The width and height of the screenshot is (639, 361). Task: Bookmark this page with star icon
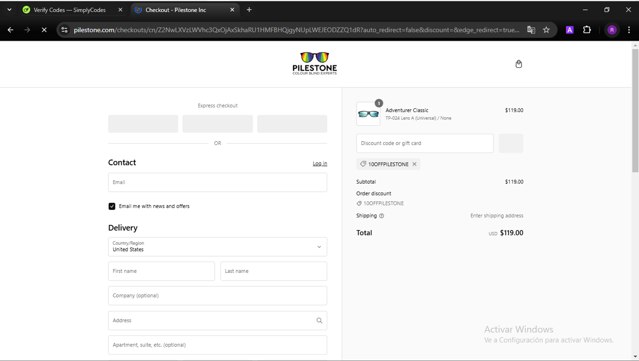(546, 30)
